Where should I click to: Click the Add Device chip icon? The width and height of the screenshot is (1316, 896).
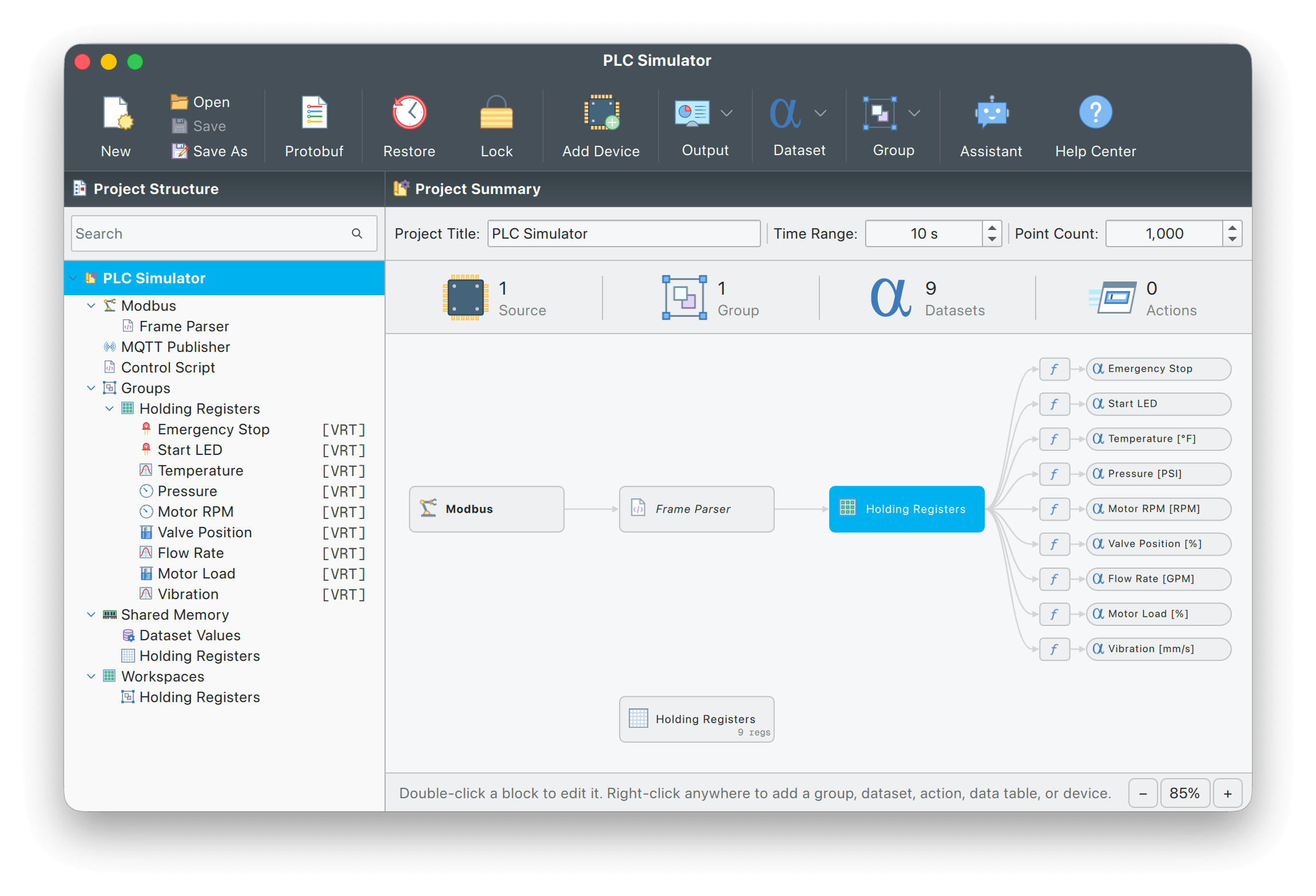pos(601,112)
